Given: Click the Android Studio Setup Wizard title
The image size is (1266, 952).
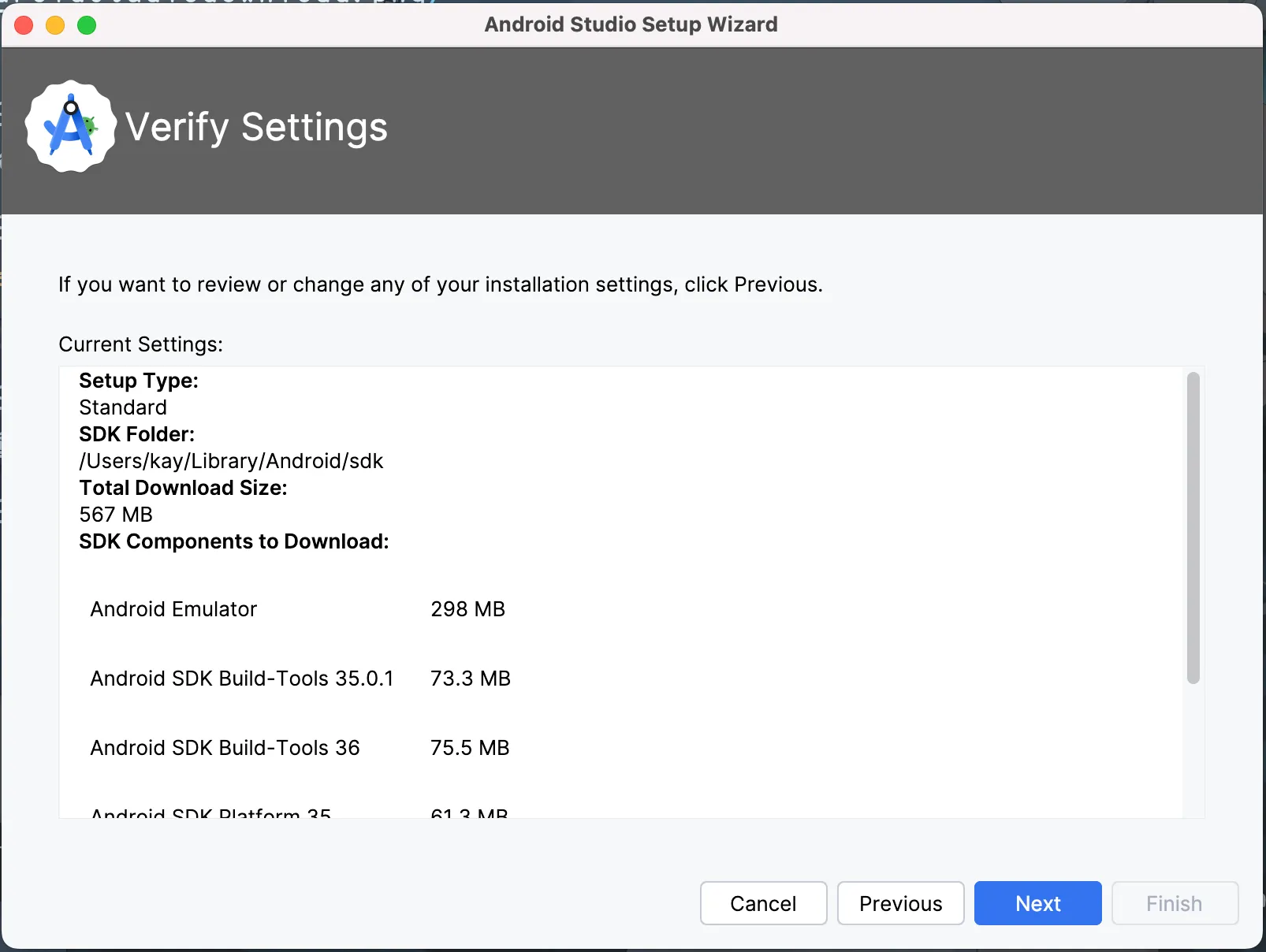Looking at the screenshot, I should [631, 24].
